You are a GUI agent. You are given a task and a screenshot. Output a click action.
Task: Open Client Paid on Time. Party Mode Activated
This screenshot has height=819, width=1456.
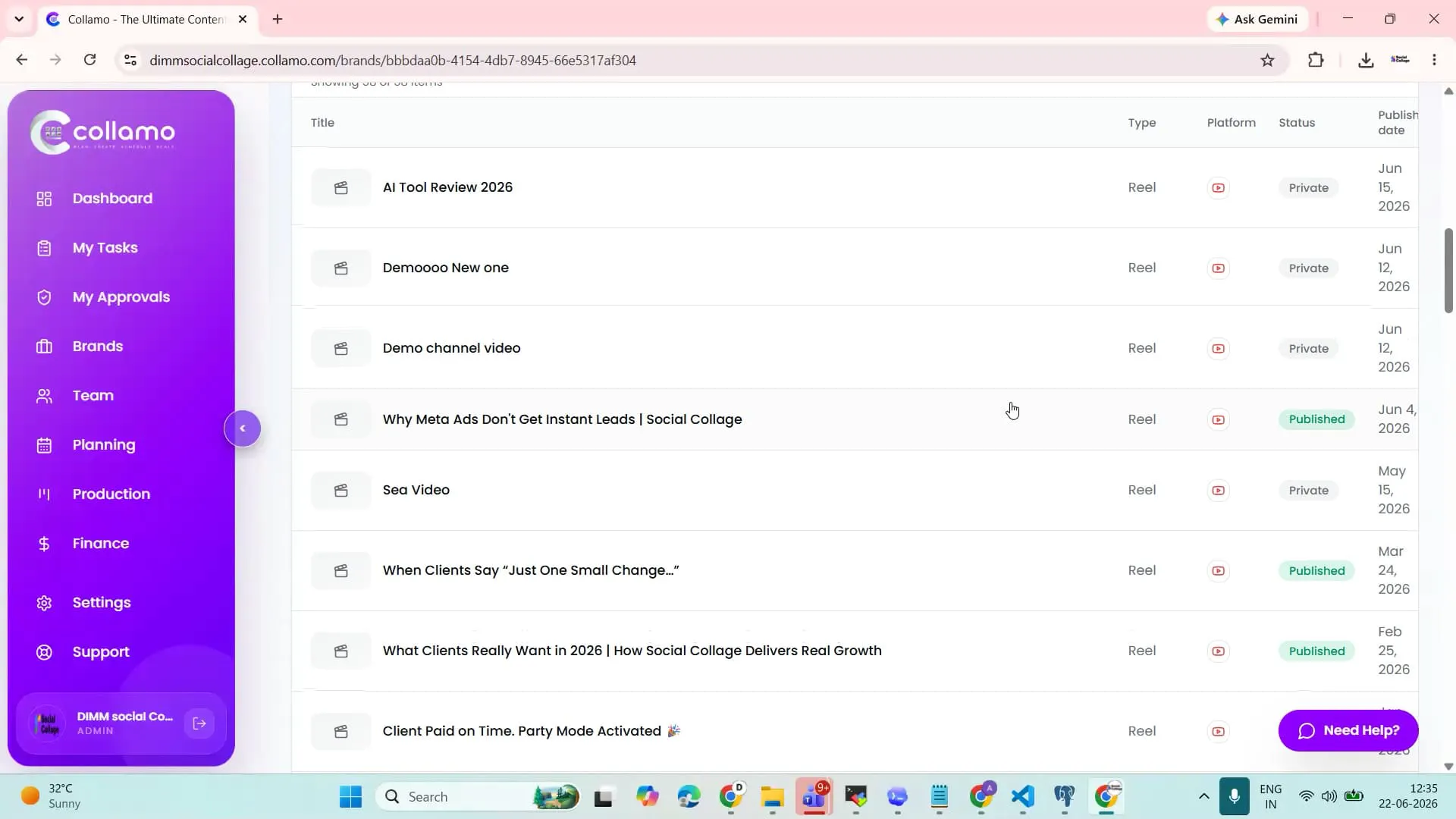(532, 731)
